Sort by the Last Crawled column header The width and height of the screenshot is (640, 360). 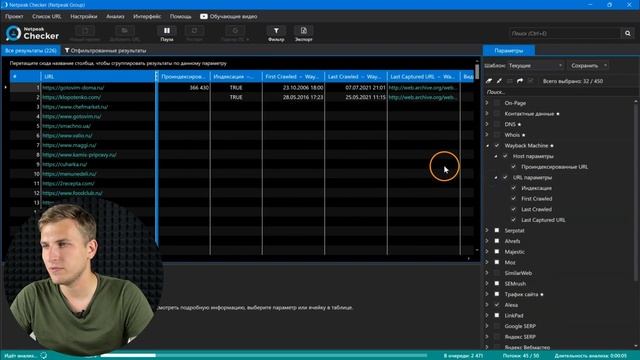[356, 76]
